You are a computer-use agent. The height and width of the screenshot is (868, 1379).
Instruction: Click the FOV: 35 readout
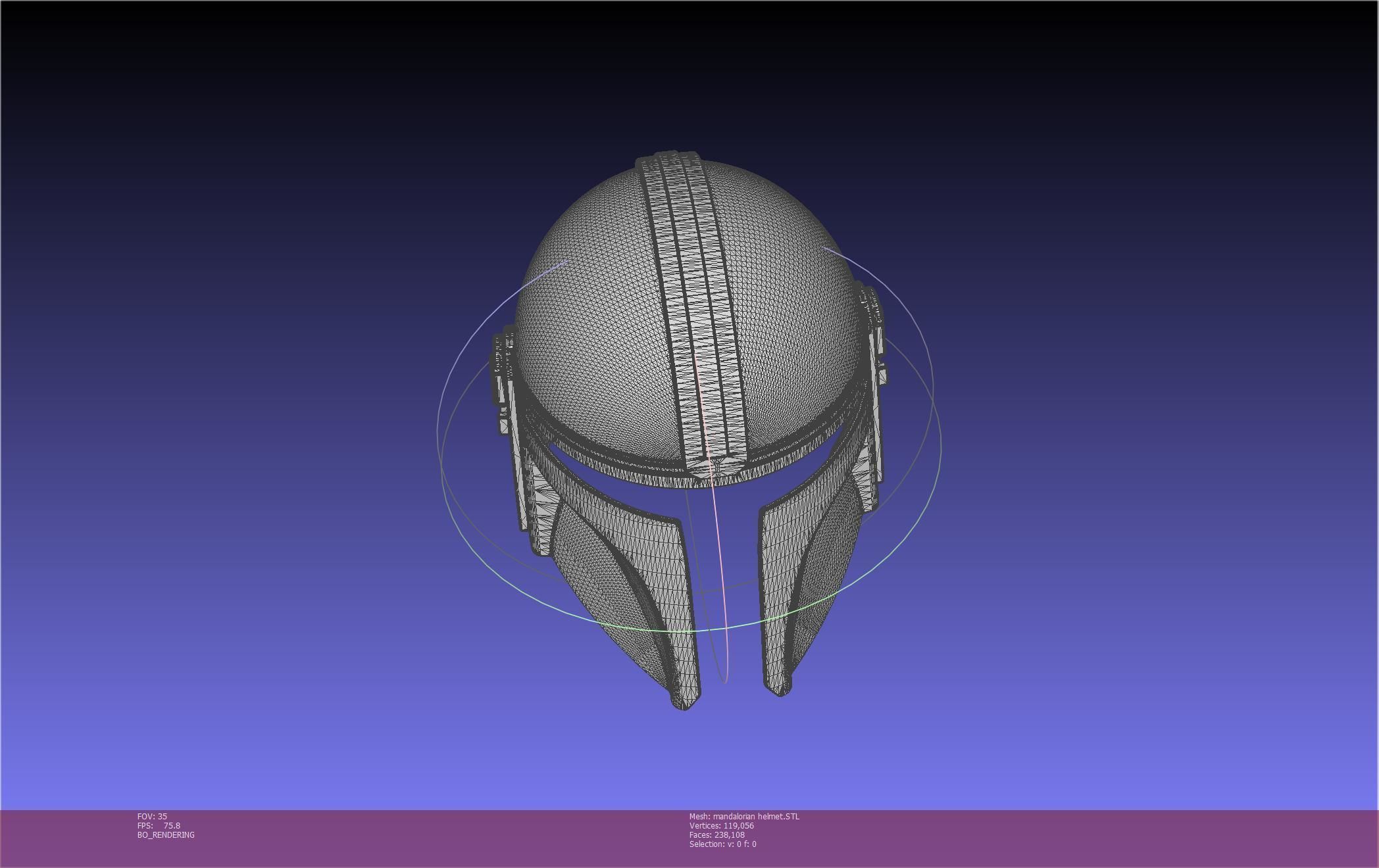click(152, 816)
